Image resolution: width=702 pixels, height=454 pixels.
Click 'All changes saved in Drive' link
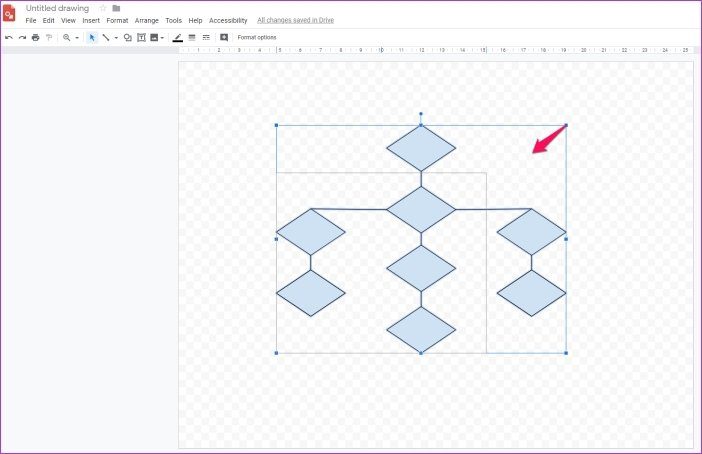click(x=295, y=20)
